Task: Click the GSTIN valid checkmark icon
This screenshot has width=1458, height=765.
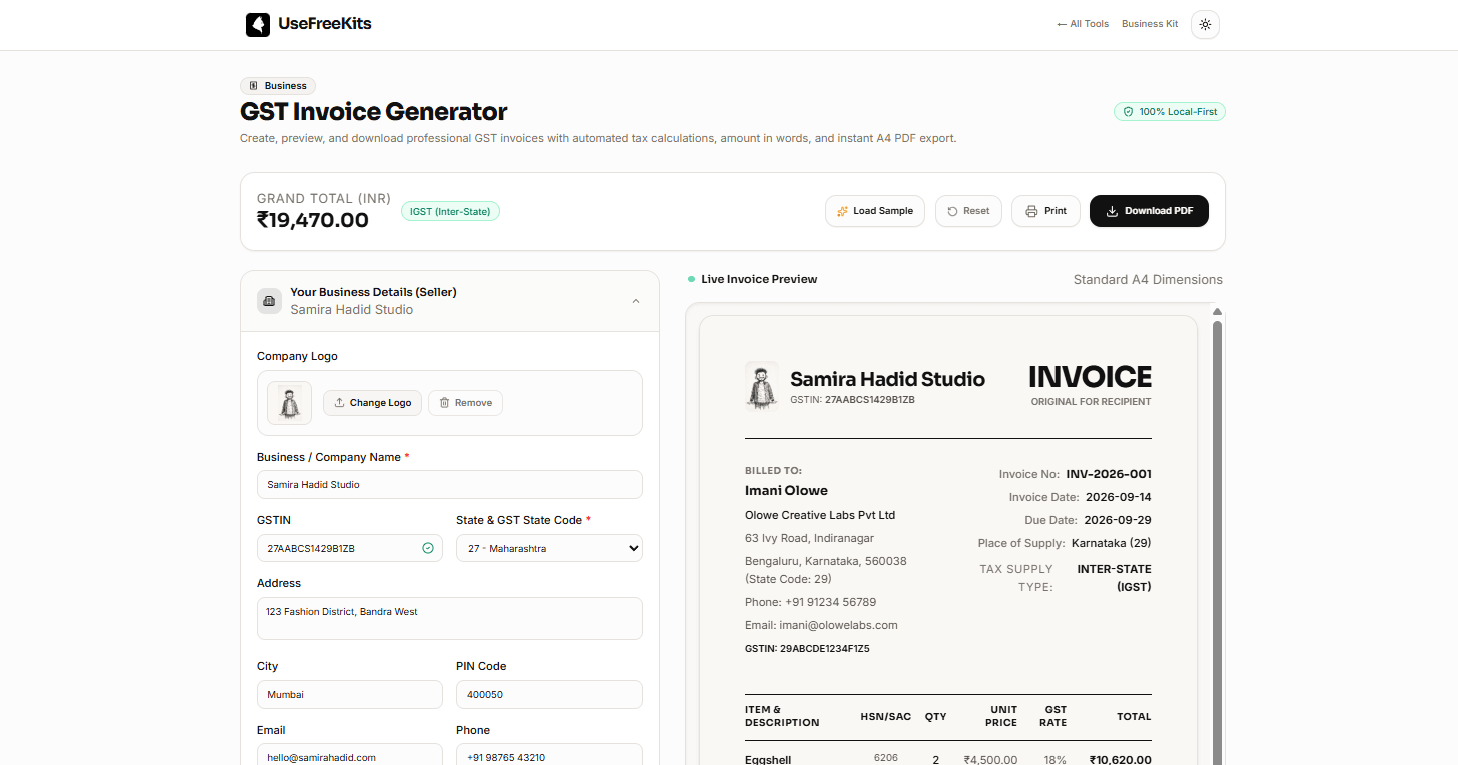Action: coord(428,548)
